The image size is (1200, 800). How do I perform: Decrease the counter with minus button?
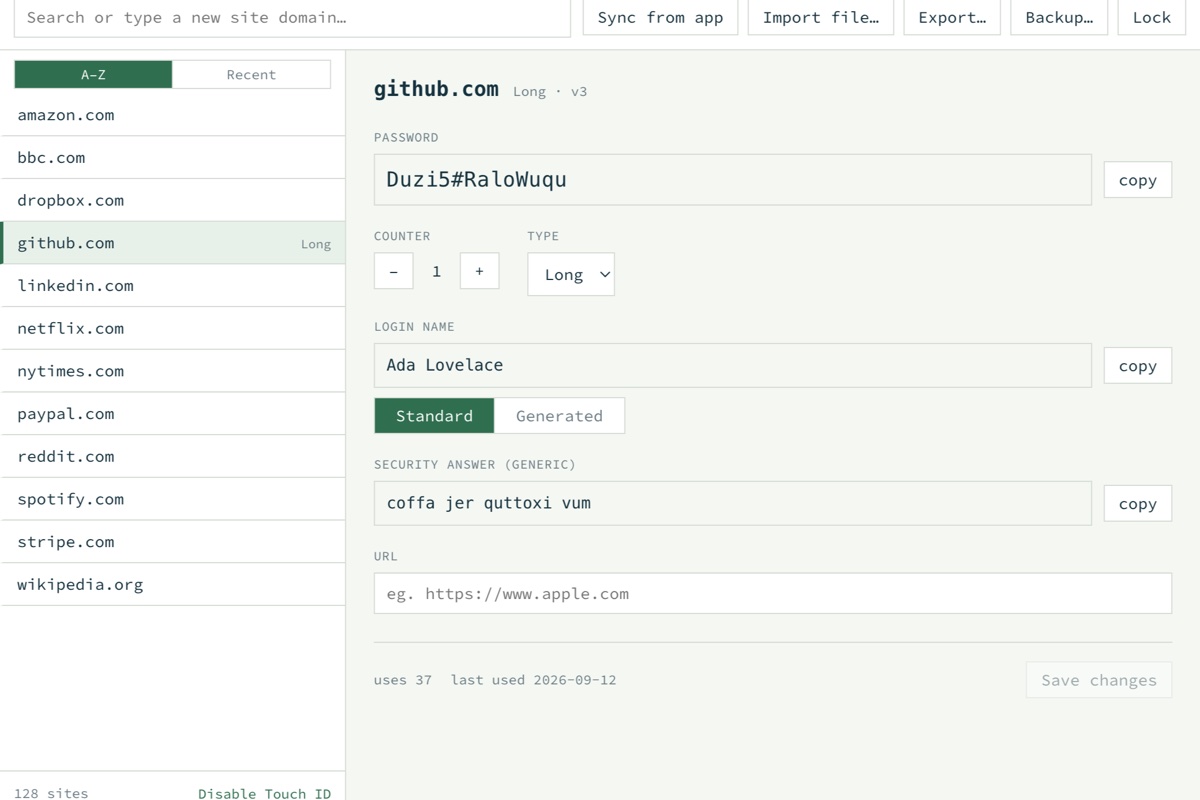click(394, 271)
